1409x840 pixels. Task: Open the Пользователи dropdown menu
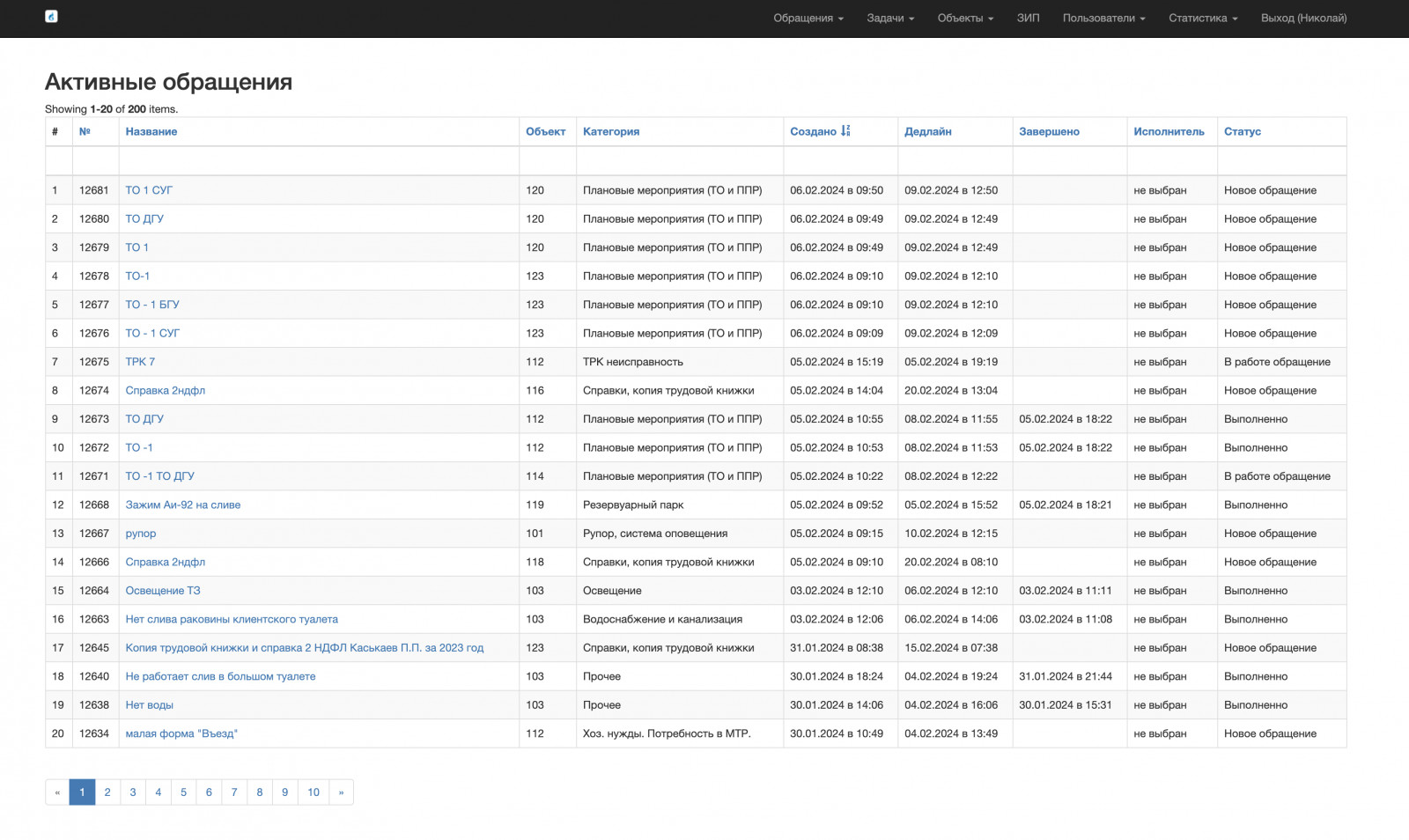(1103, 18)
